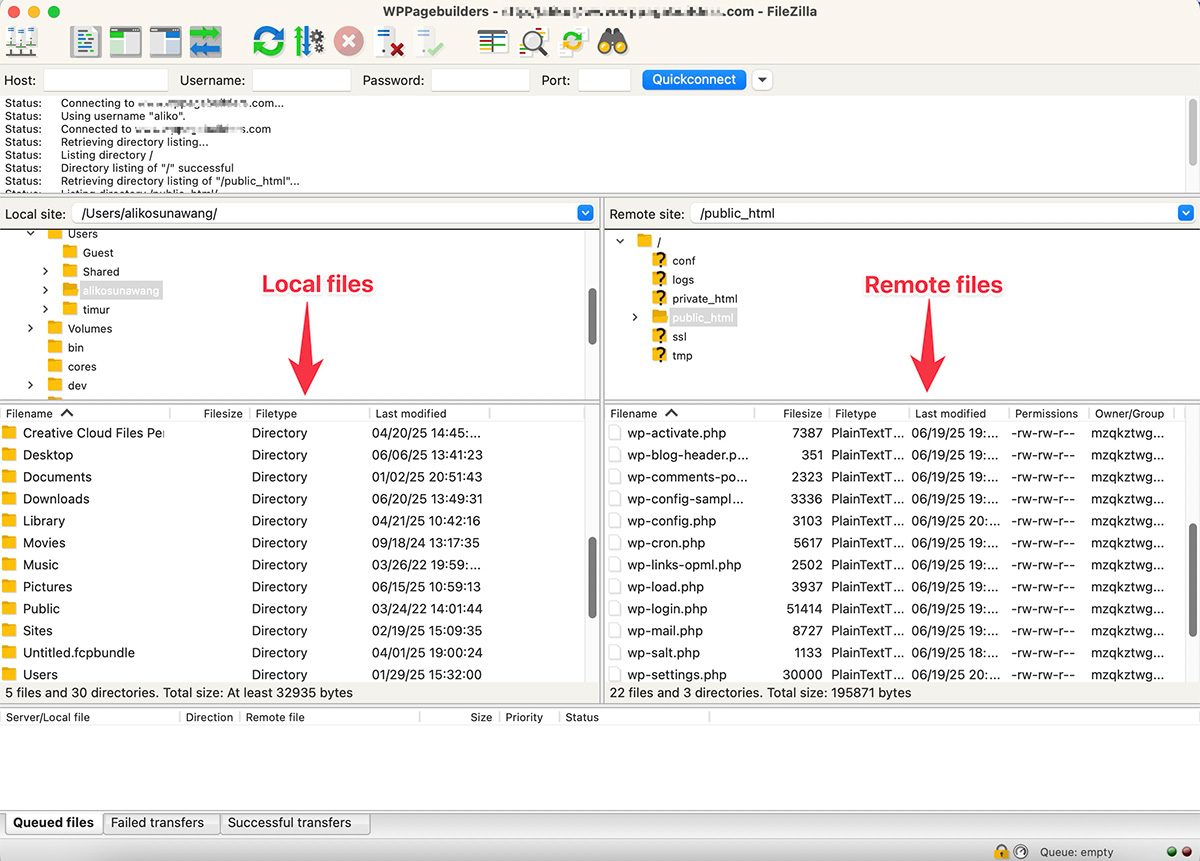Click the Quickconnect button
Viewport: 1200px width, 861px height.
coord(694,80)
